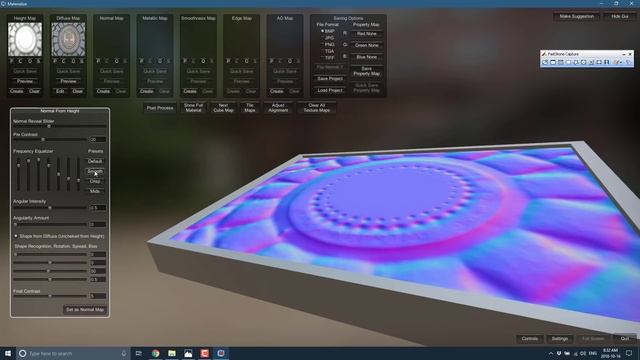Click the O (open) button under Diffuse Map

point(73,61)
